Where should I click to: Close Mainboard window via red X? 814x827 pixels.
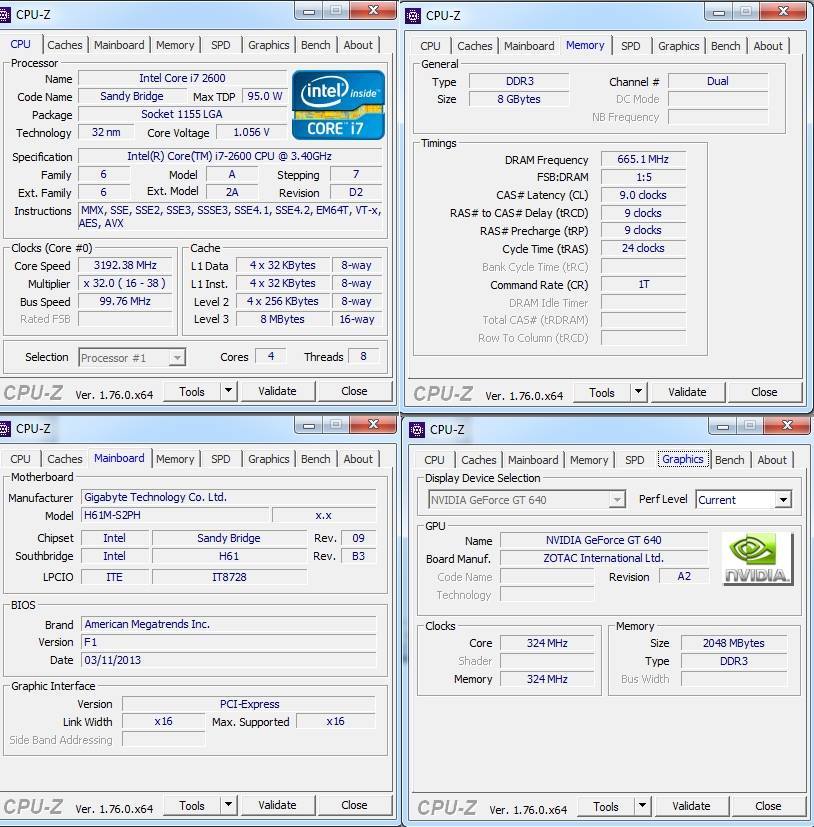point(374,425)
